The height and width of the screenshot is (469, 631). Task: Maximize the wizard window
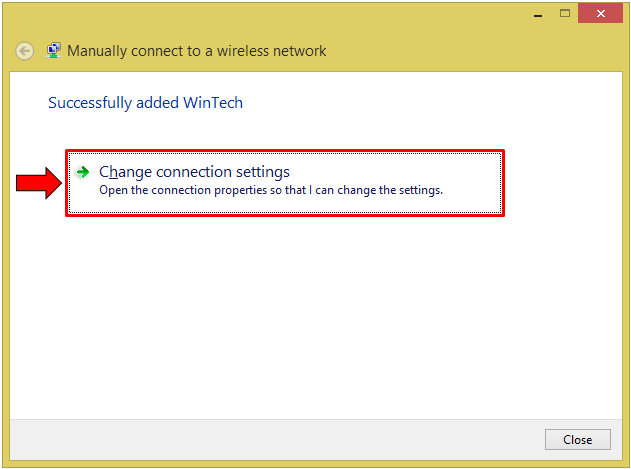click(565, 13)
